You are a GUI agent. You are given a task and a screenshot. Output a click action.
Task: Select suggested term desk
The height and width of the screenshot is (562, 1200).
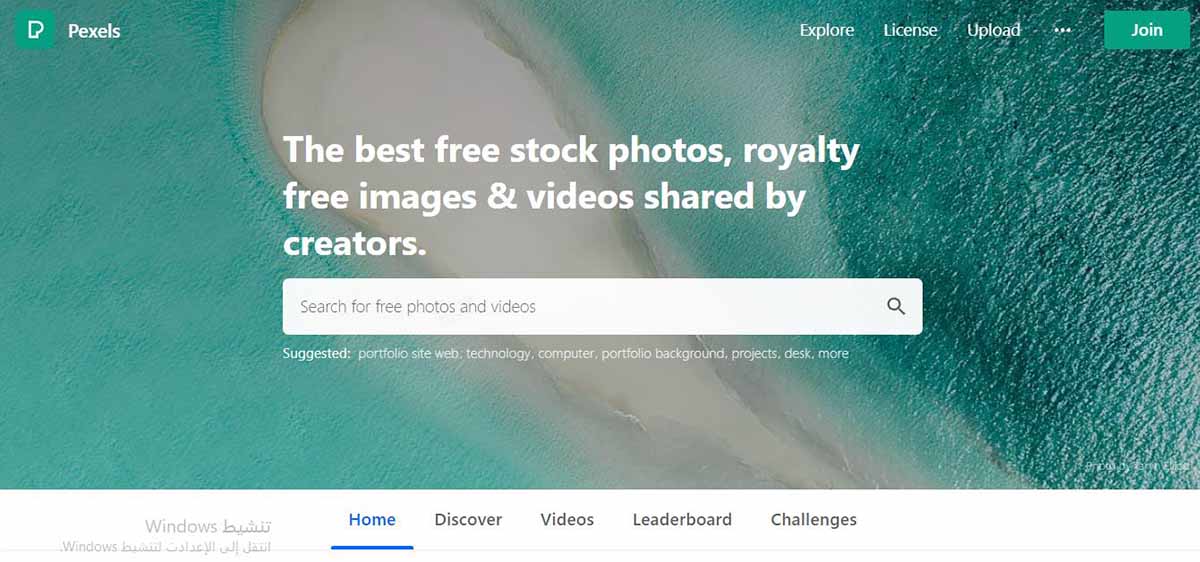(799, 353)
